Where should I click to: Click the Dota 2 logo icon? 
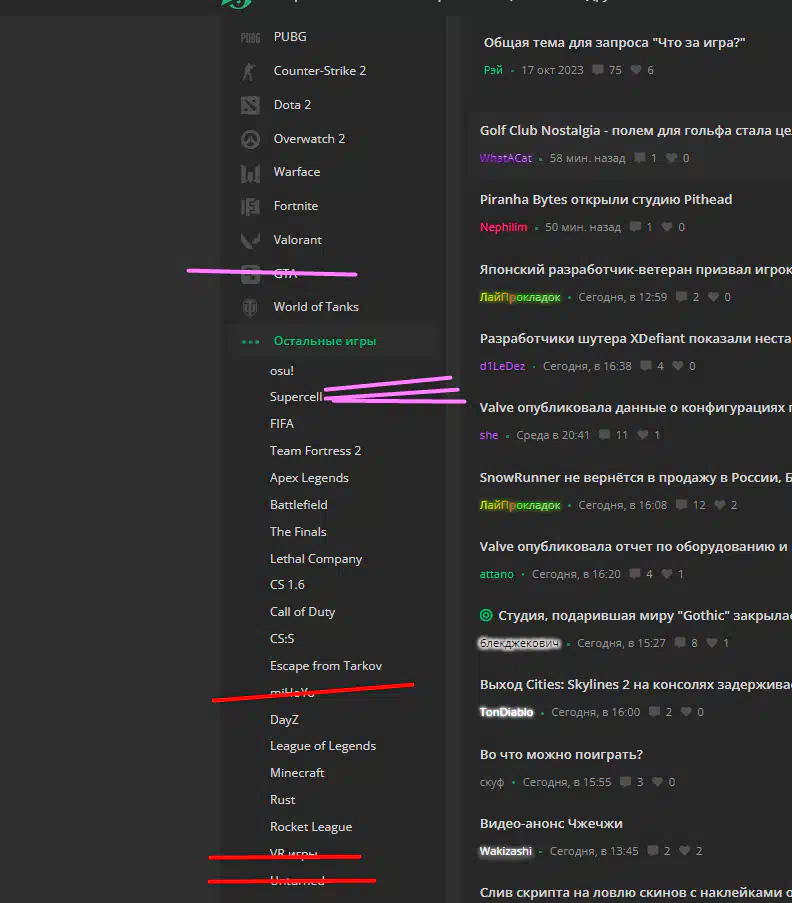pos(250,105)
